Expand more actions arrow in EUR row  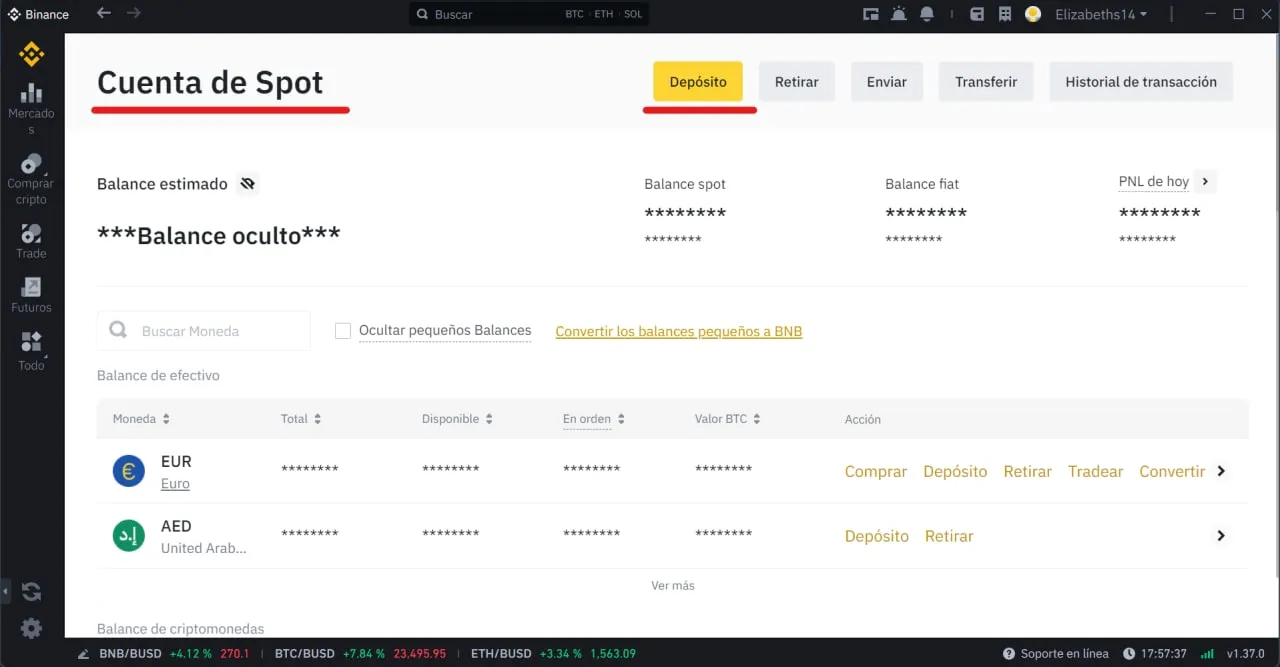1221,471
